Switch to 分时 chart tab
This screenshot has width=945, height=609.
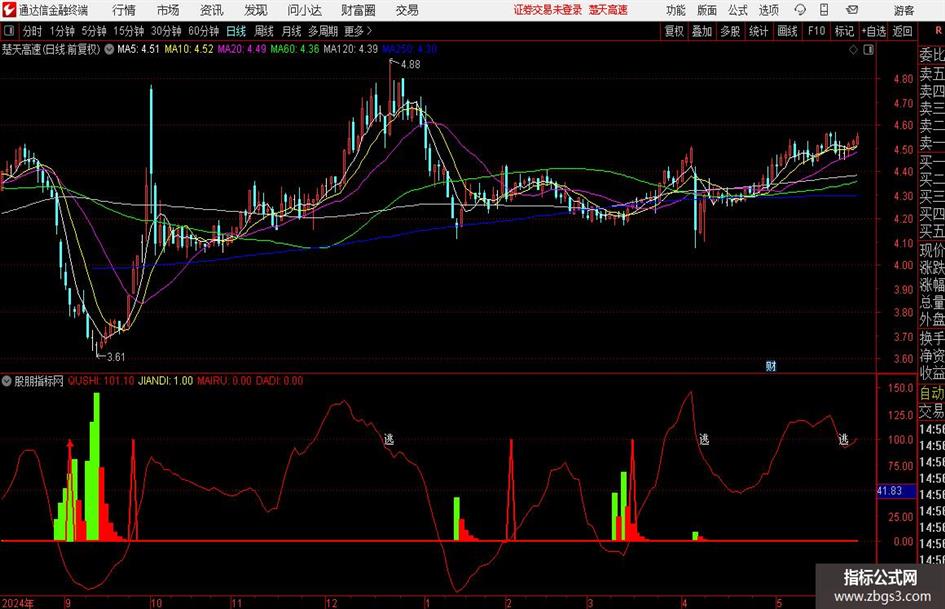pos(33,31)
